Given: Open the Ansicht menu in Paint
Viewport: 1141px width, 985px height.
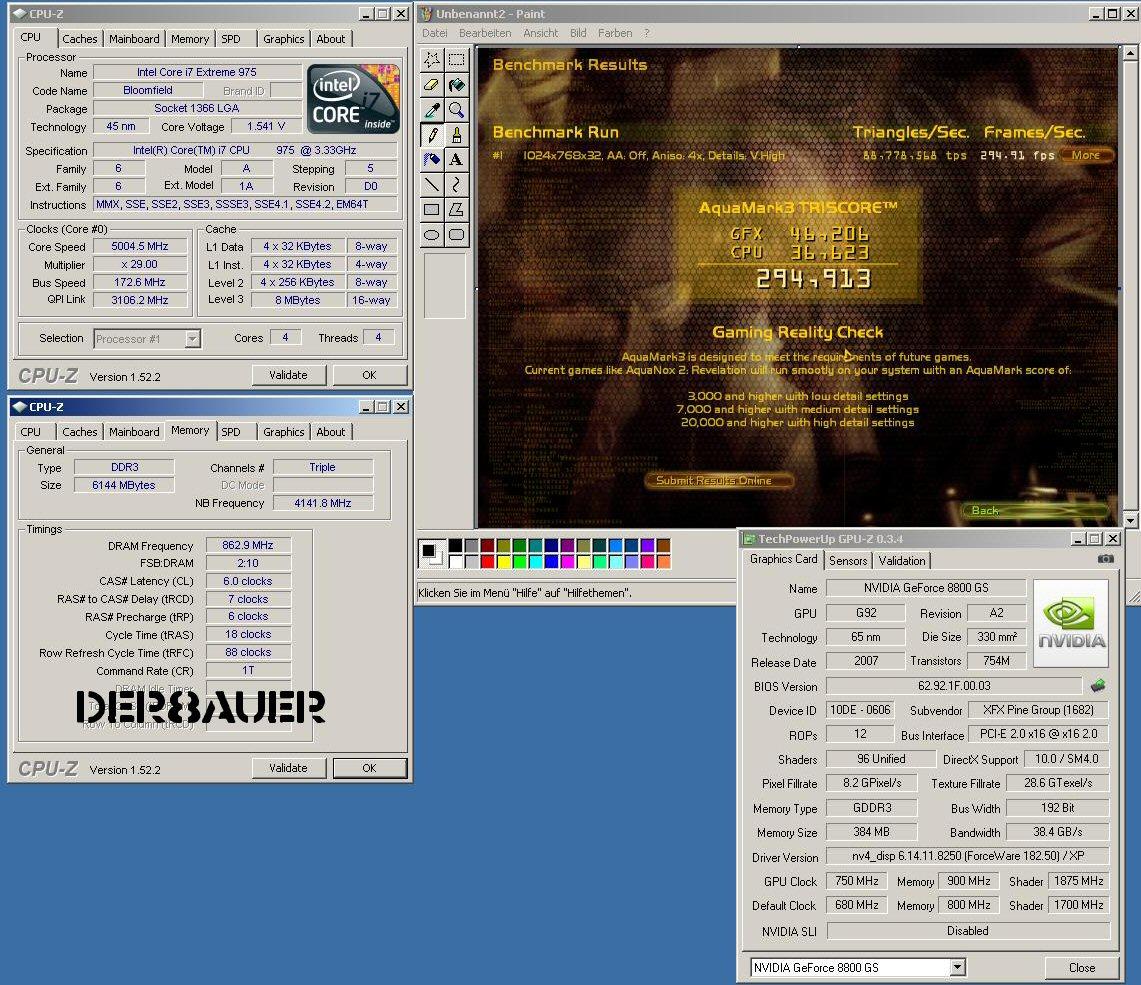Looking at the screenshot, I should pyautogui.click(x=540, y=33).
